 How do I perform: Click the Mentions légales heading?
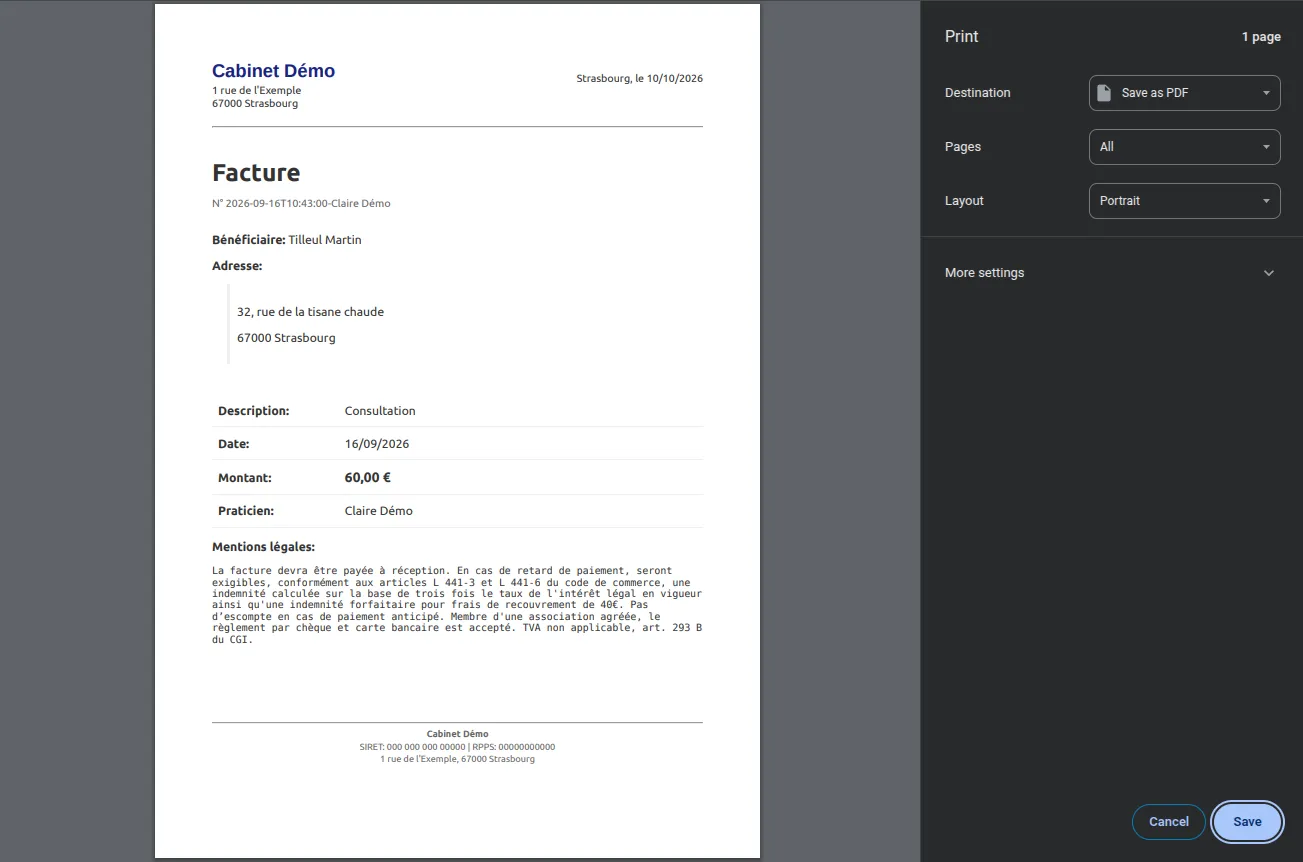click(x=263, y=547)
